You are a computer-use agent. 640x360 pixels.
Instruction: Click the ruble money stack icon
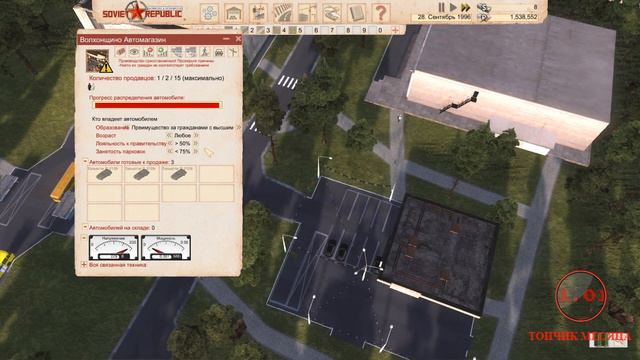(x=484, y=7)
